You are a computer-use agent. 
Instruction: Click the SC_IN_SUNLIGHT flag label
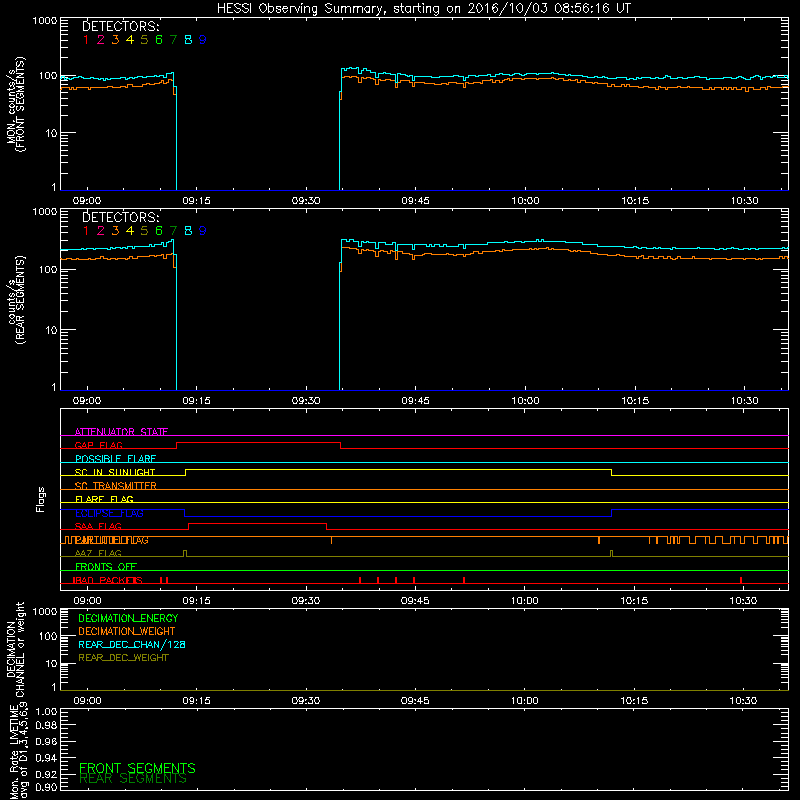click(115, 472)
